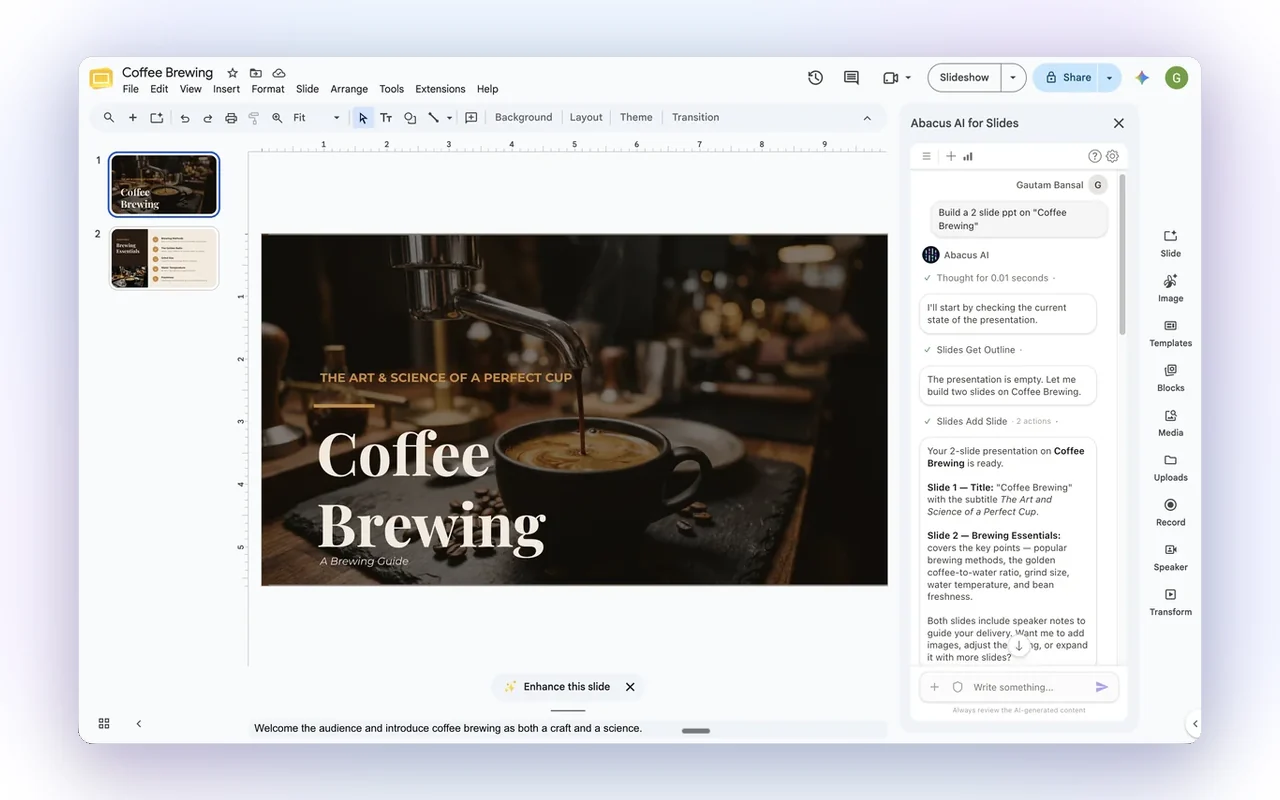This screenshot has width=1280, height=800.
Task: Click the Add comment toolbar icon
Action: coord(471,118)
